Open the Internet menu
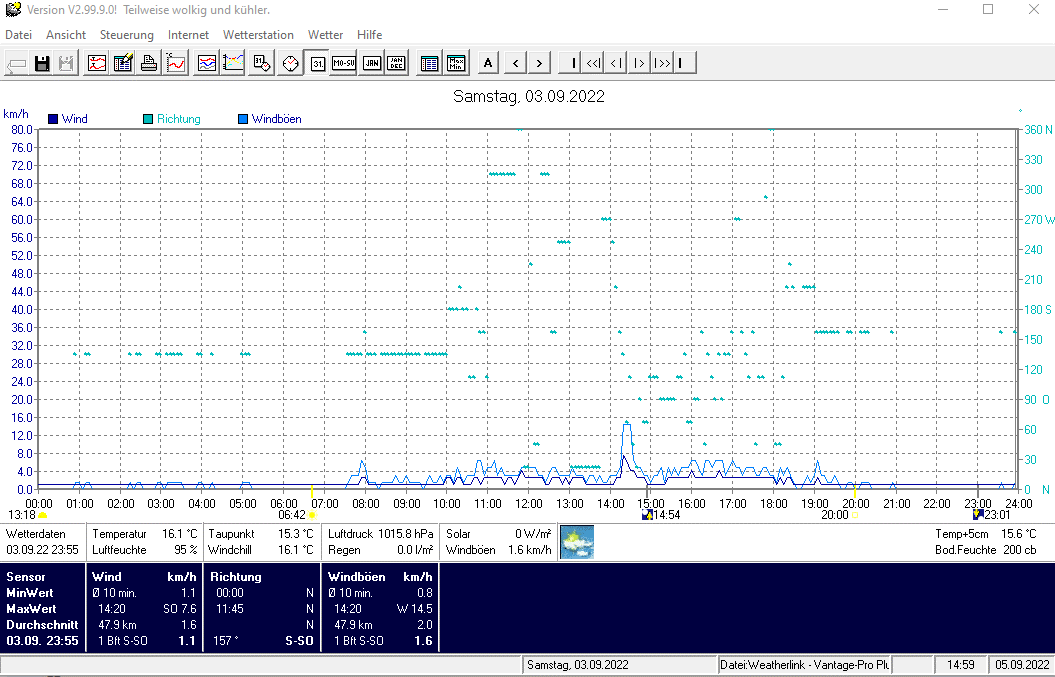1055x677 pixels. point(188,35)
